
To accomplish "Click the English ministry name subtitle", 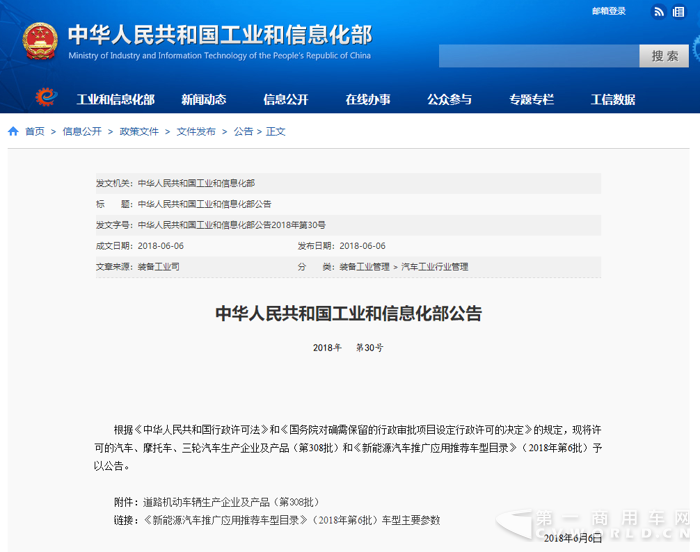I will [220, 55].
